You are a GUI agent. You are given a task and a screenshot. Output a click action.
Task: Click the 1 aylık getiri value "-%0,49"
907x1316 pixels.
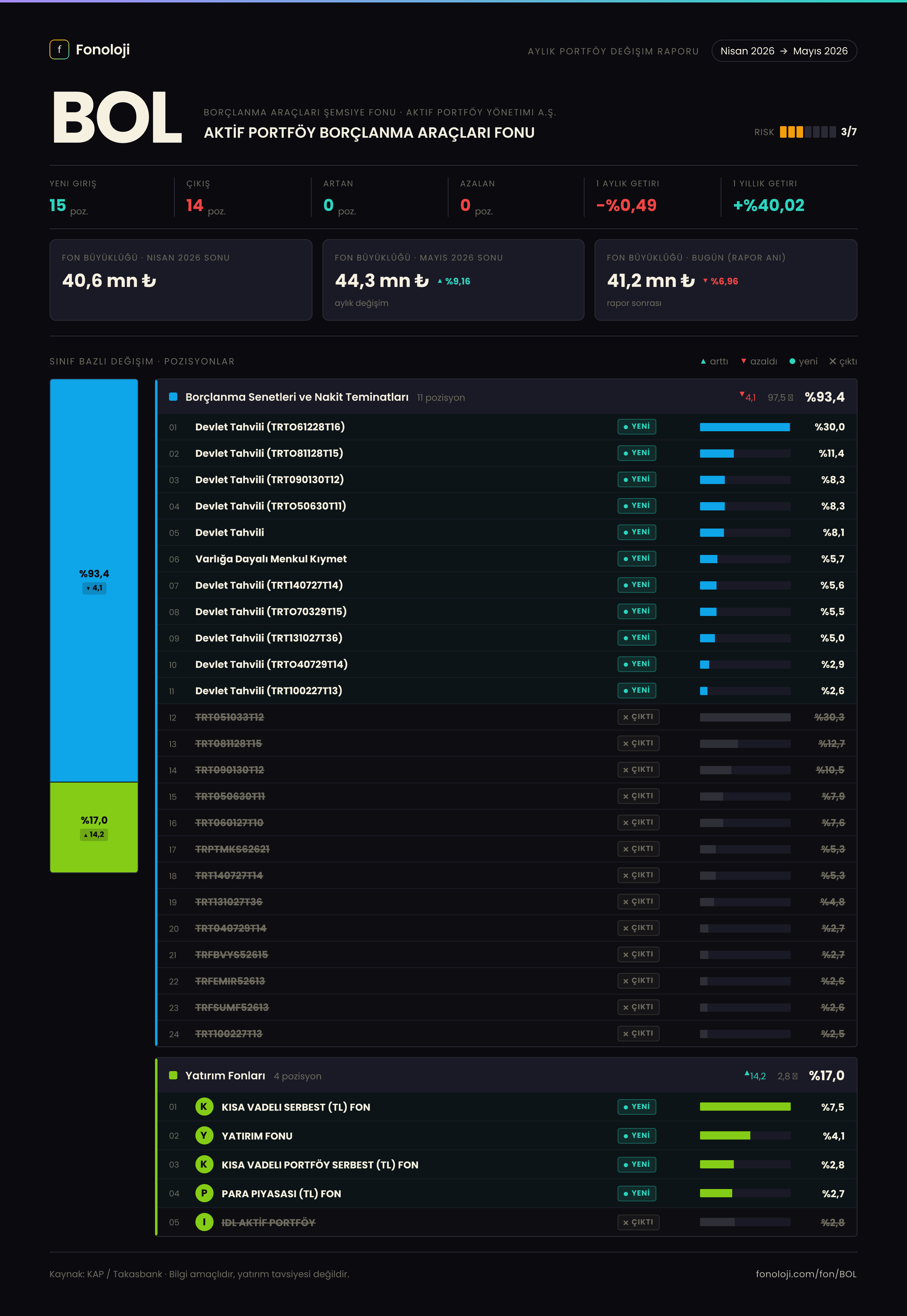coord(626,205)
